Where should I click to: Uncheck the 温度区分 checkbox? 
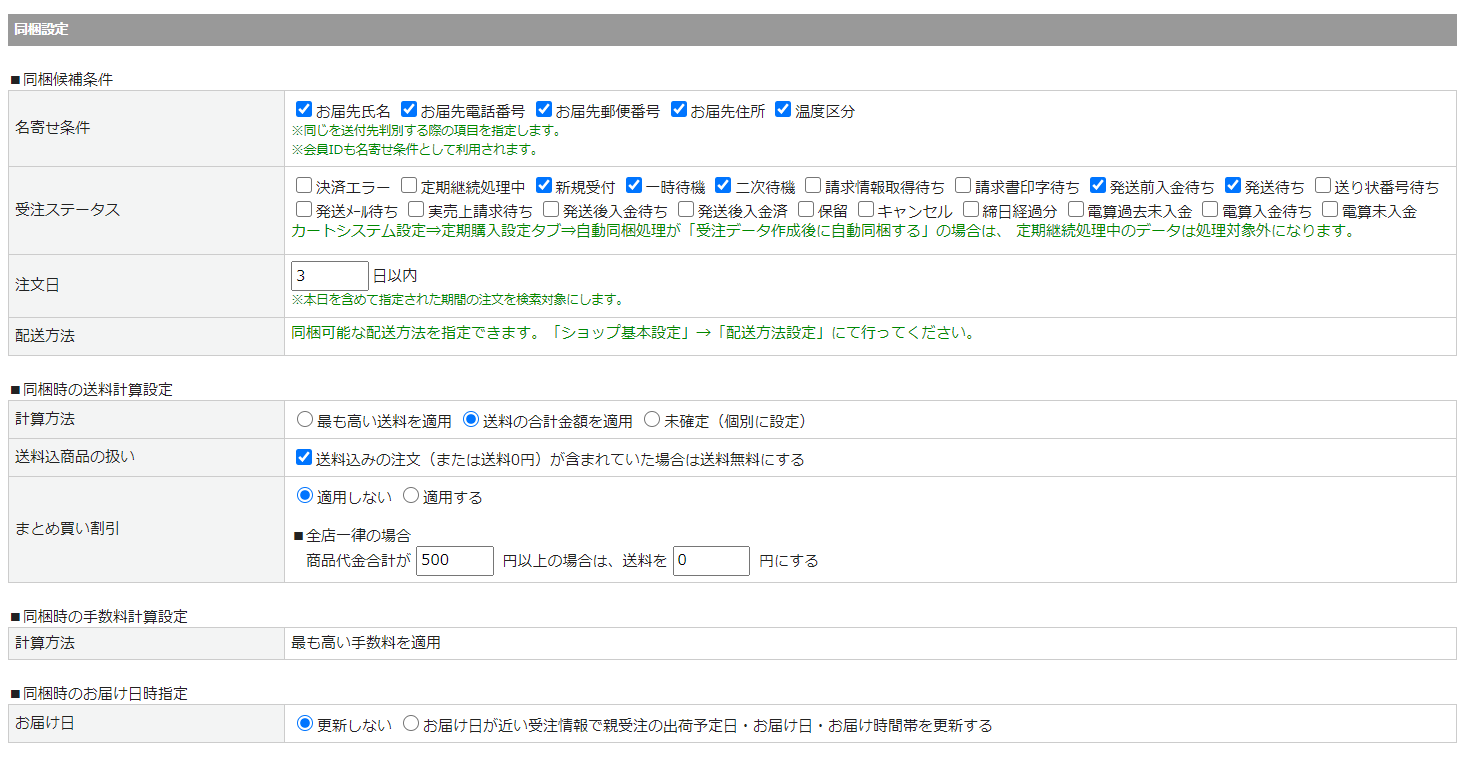783,110
